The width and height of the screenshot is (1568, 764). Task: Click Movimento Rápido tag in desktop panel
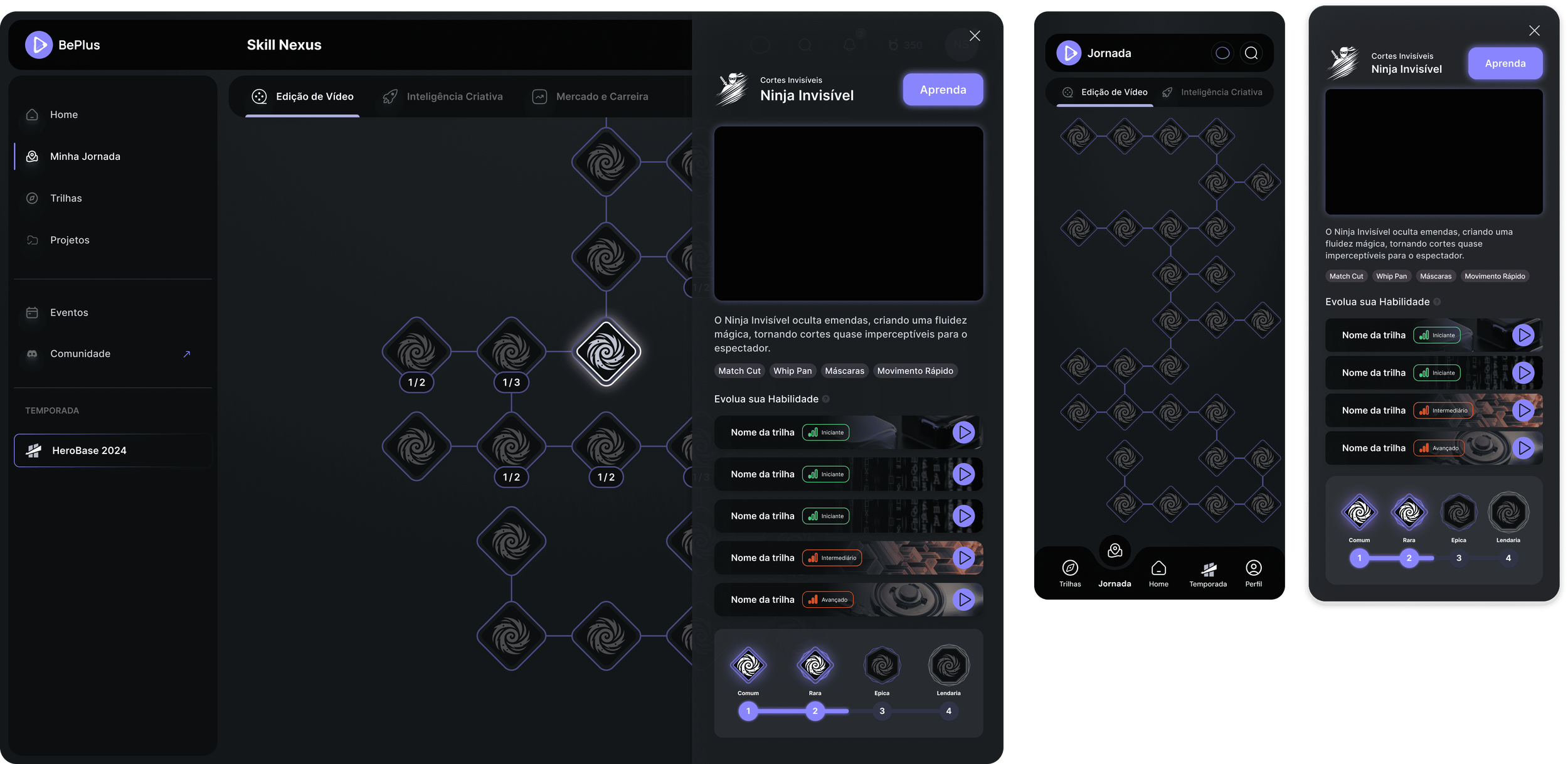point(914,371)
